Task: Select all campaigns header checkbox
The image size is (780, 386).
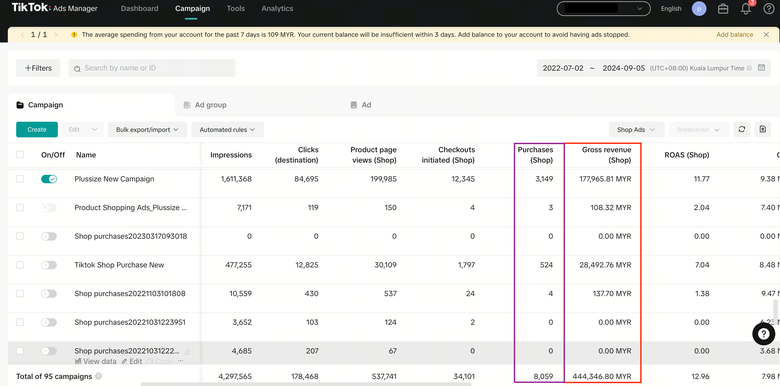Action: [20, 155]
